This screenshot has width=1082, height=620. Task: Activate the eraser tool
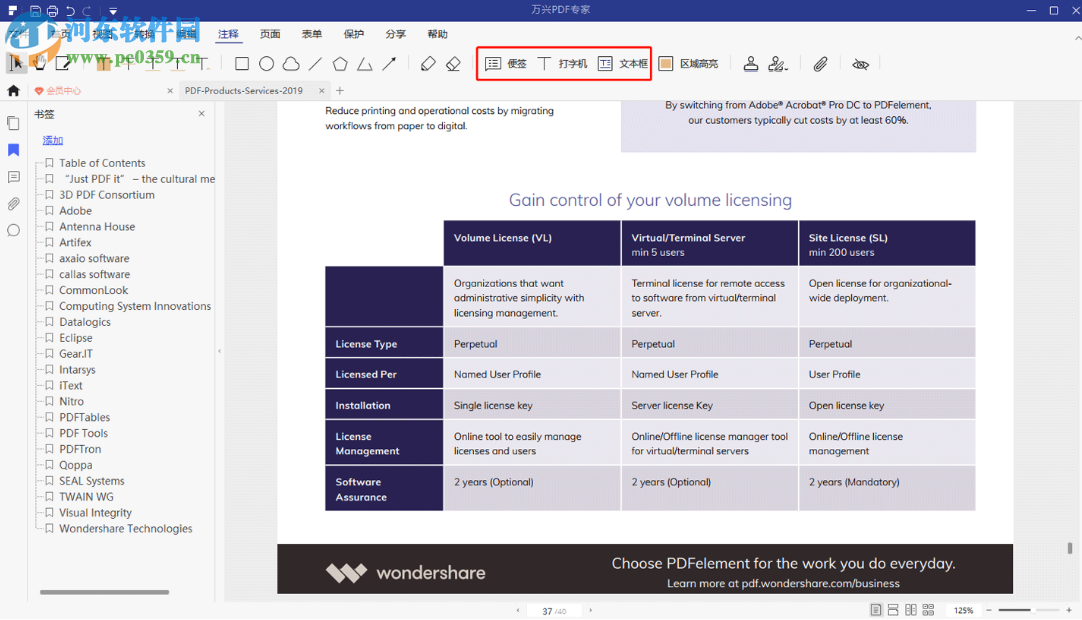point(453,64)
